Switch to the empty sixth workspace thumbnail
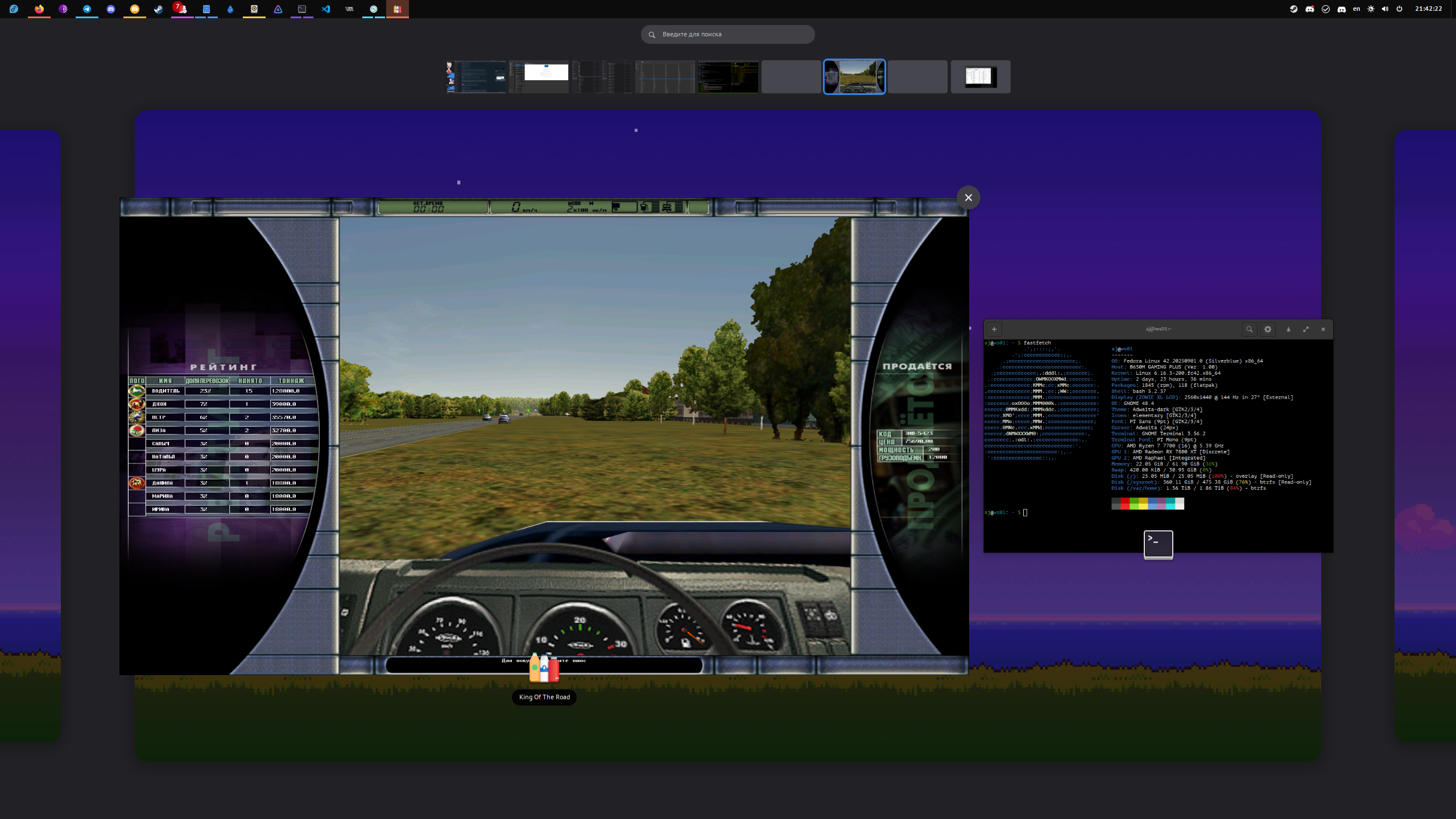The height and width of the screenshot is (819, 1456). coord(791,77)
